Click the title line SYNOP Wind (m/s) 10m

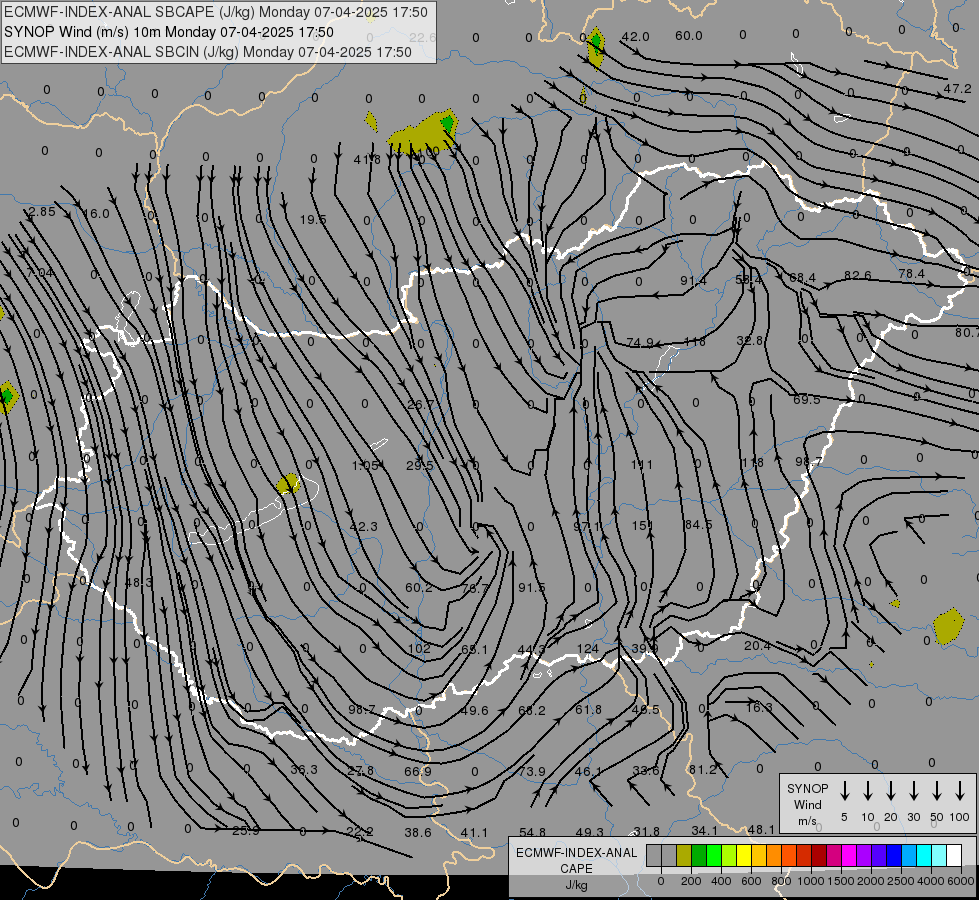click(x=169, y=32)
